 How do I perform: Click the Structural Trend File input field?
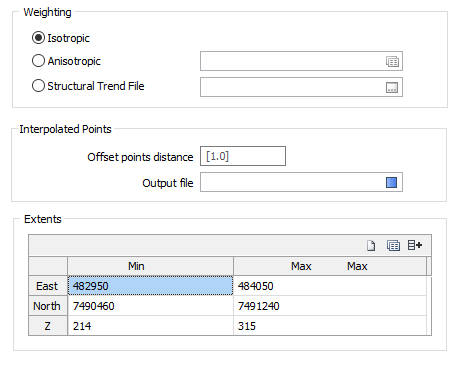click(x=301, y=87)
